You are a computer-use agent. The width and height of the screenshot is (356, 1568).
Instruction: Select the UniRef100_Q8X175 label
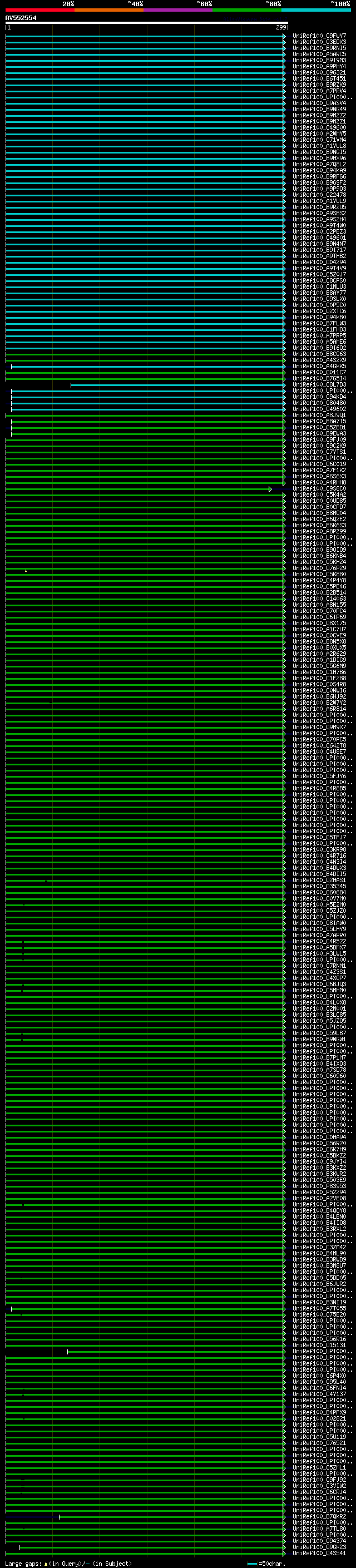[319, 624]
